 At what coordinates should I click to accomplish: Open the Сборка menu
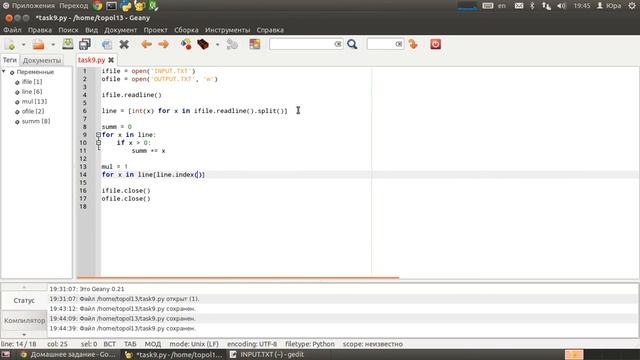pos(186,30)
